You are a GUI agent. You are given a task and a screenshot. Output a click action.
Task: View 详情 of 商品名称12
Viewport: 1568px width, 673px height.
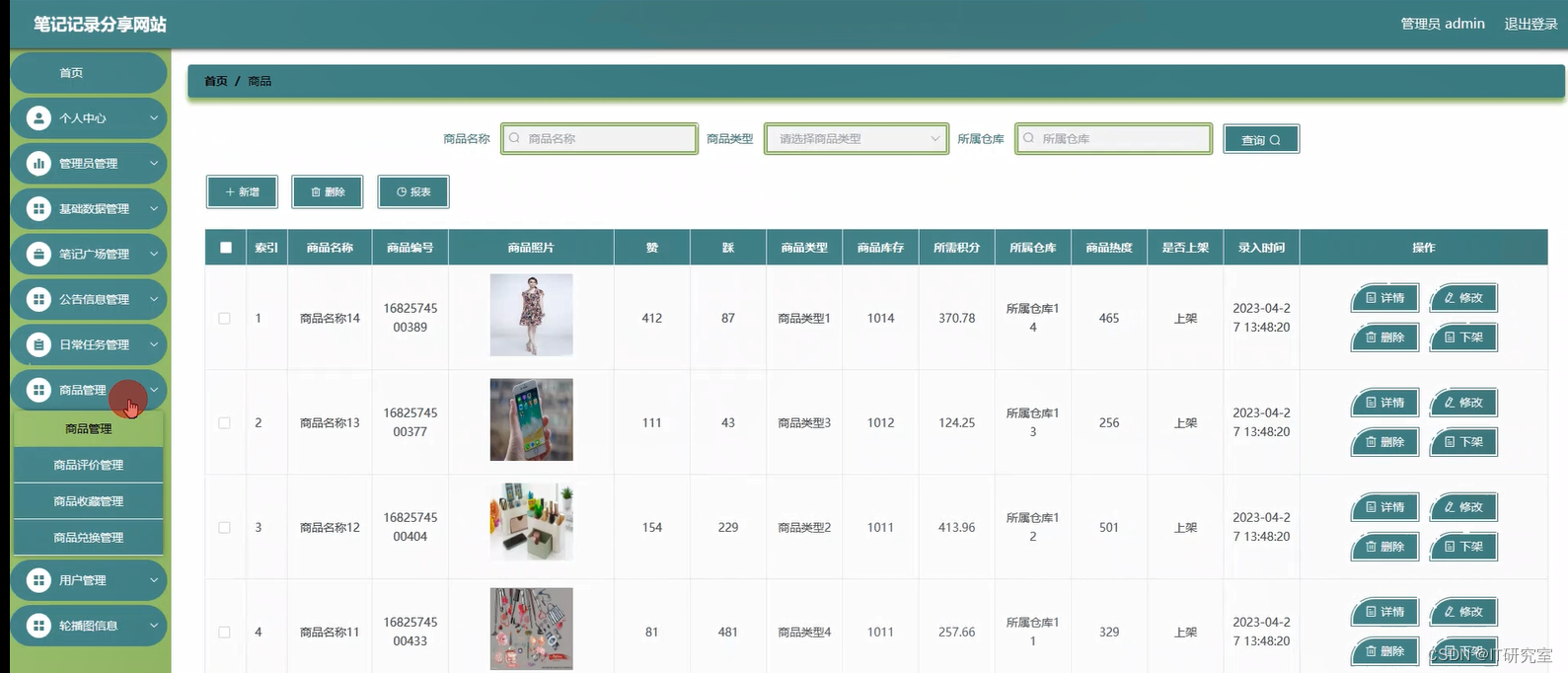[x=1384, y=507]
